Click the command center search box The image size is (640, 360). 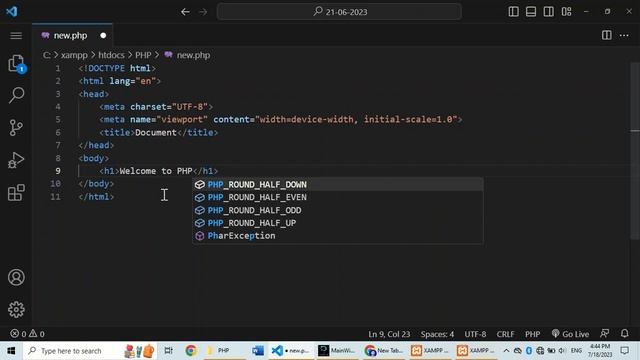coord(339,12)
